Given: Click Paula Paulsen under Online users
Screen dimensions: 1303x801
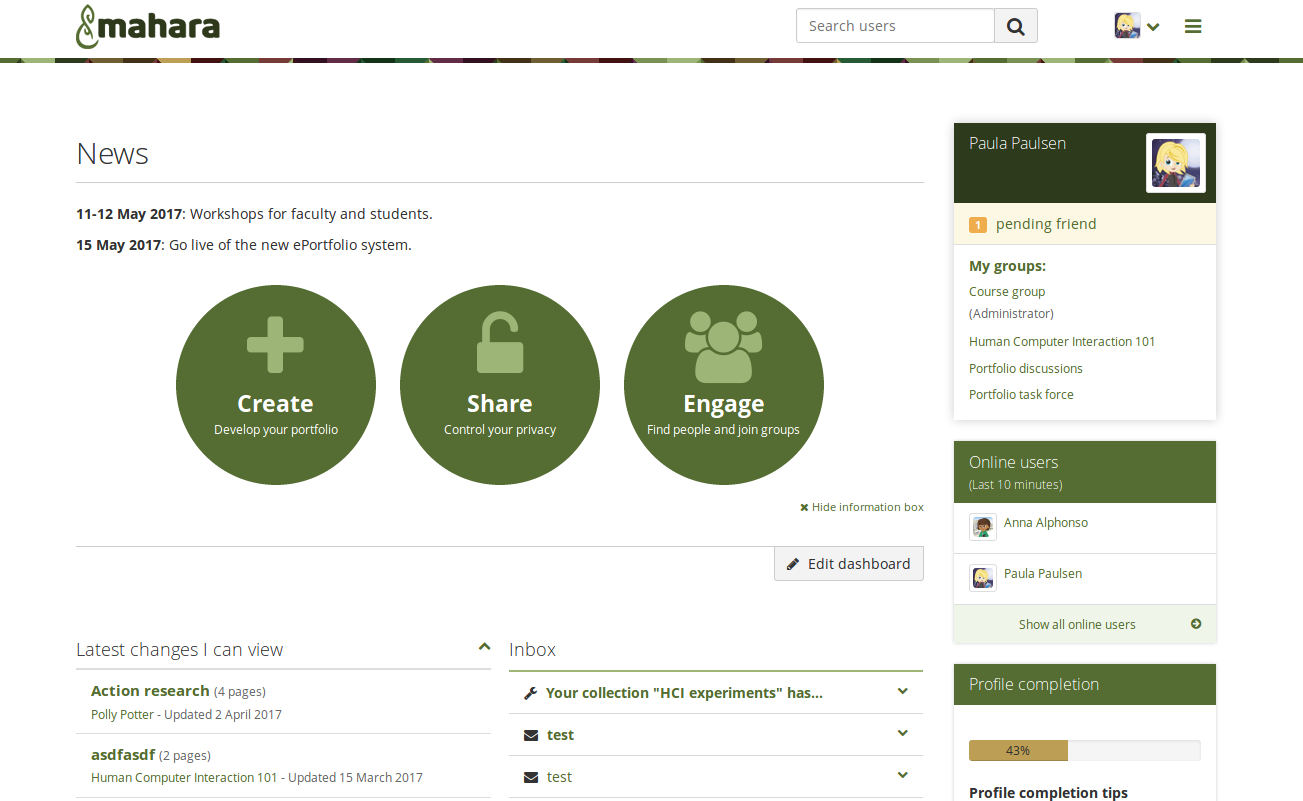Looking at the screenshot, I should (1043, 574).
